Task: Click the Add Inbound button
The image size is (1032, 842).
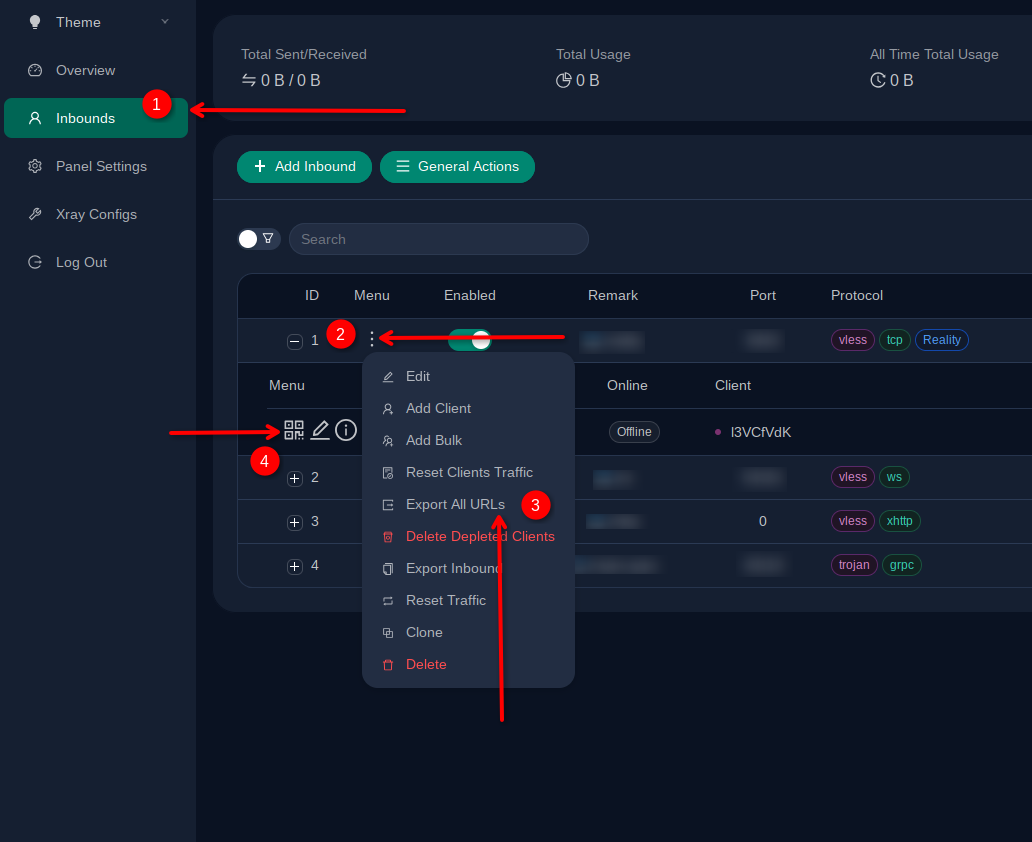Action: point(304,167)
